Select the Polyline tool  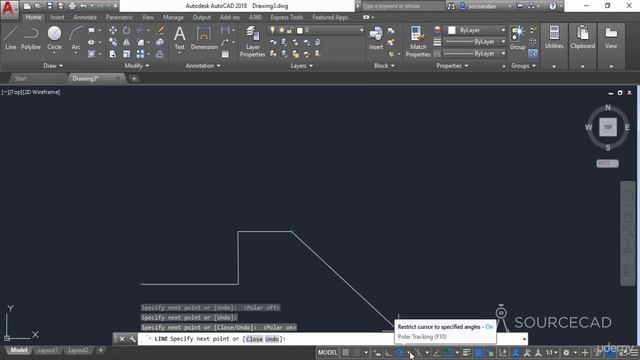31,38
